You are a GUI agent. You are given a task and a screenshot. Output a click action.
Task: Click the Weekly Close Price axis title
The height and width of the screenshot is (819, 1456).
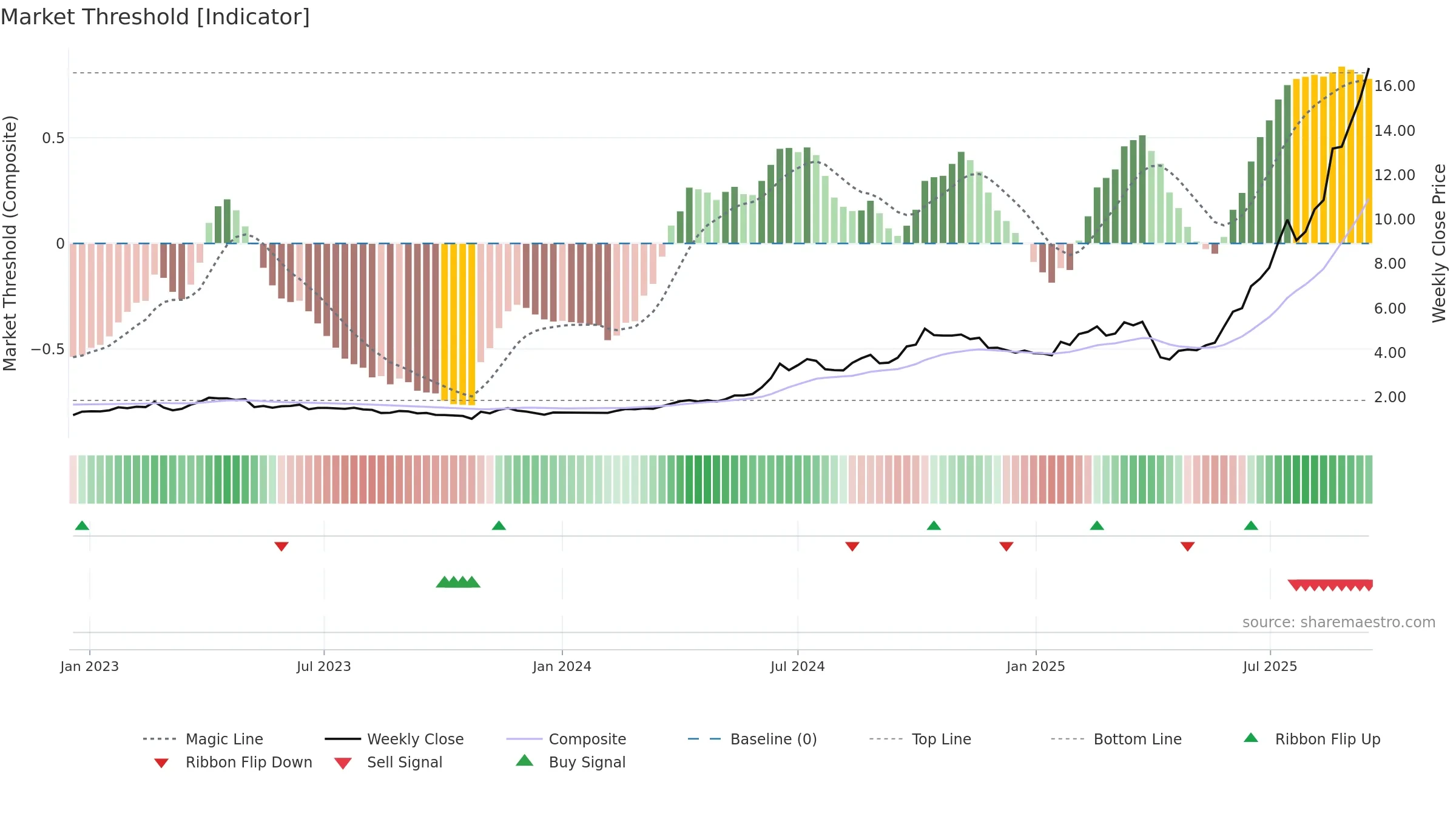point(1439,243)
